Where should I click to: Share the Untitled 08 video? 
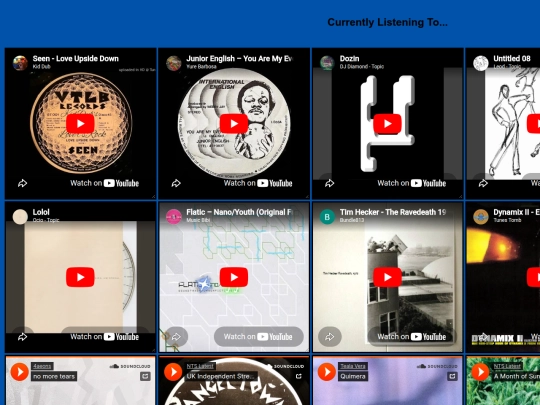click(x=483, y=183)
